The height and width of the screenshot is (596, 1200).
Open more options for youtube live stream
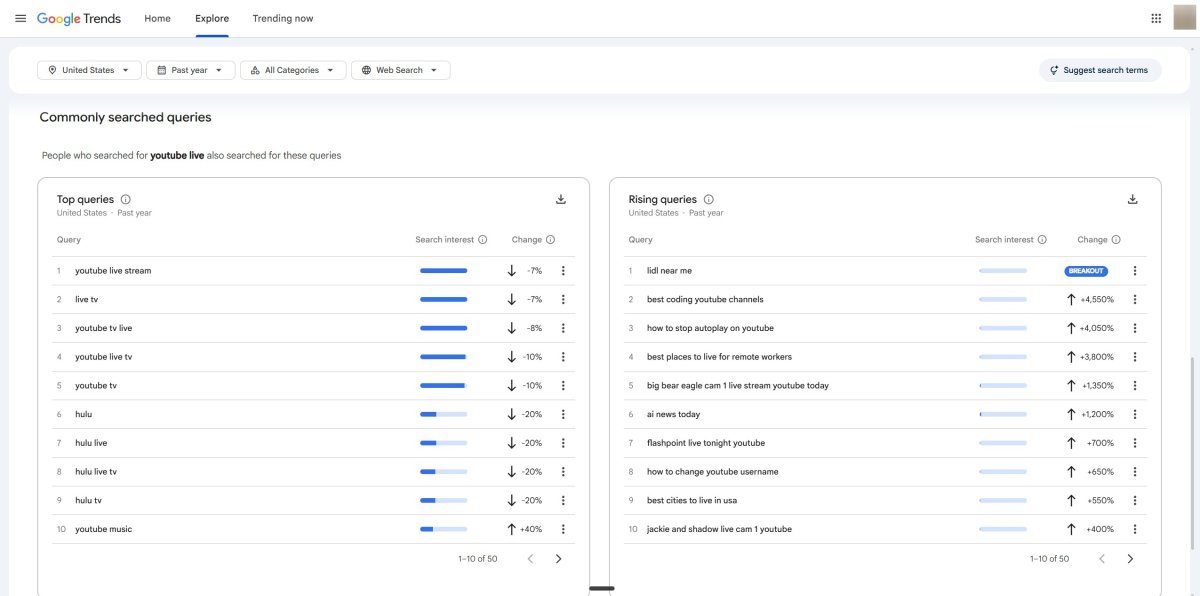coord(563,271)
